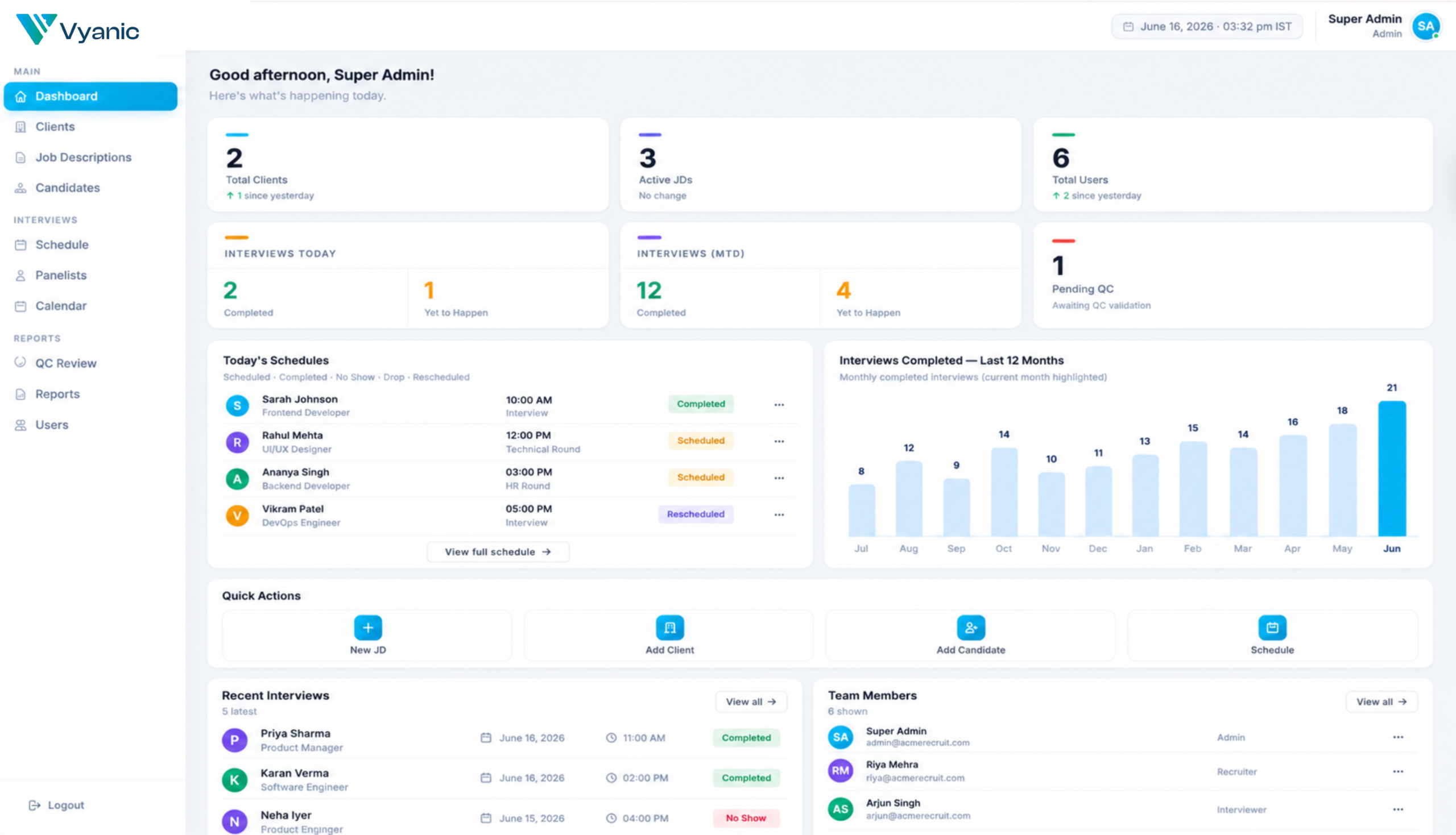1456x835 pixels.
Task: Click the Scheduled badge for Rahul Mehta
Action: coord(701,441)
